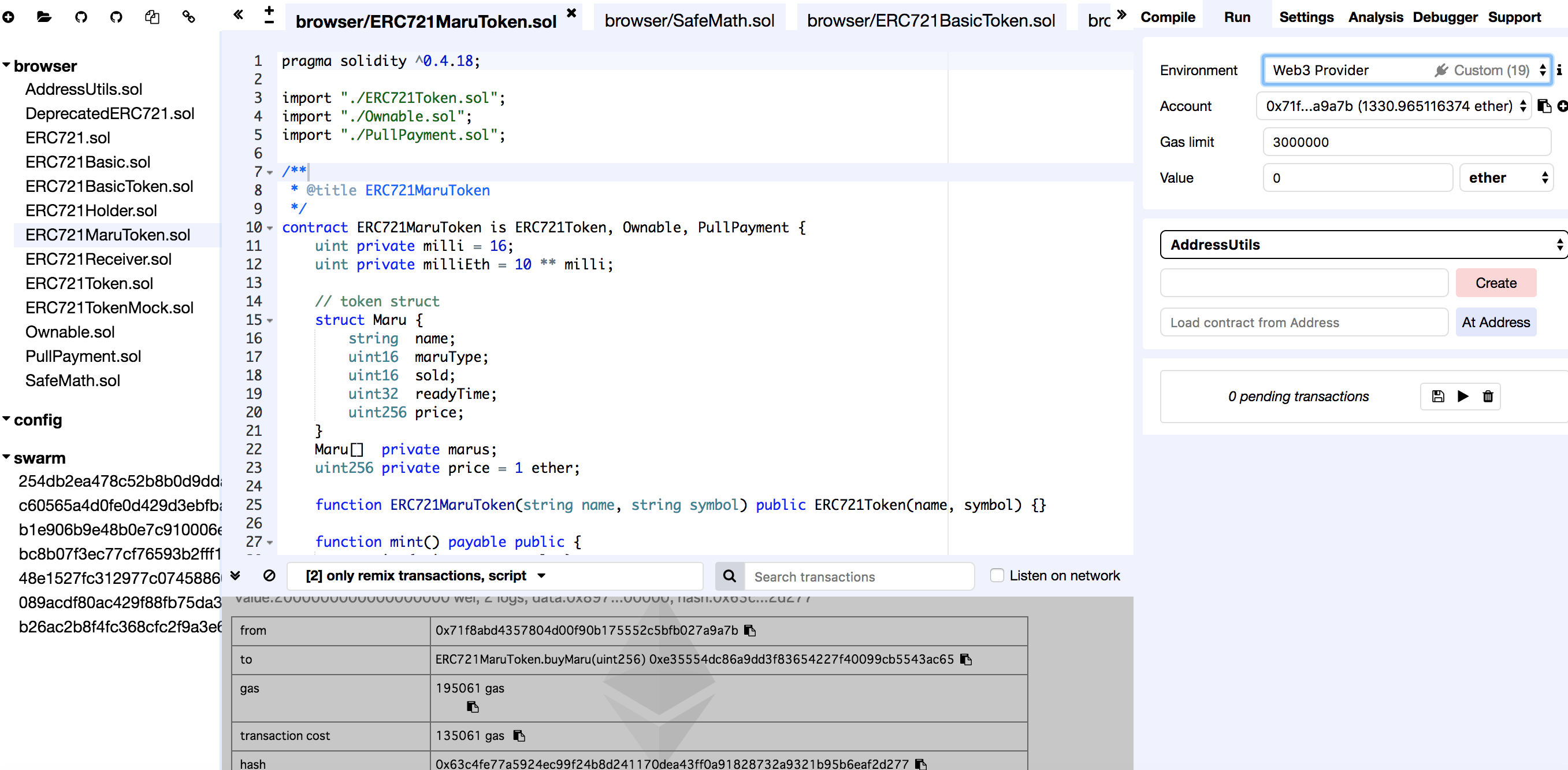Open the browser/SafeMath.sol tab
This screenshot has height=770, width=1568.
[690, 20]
